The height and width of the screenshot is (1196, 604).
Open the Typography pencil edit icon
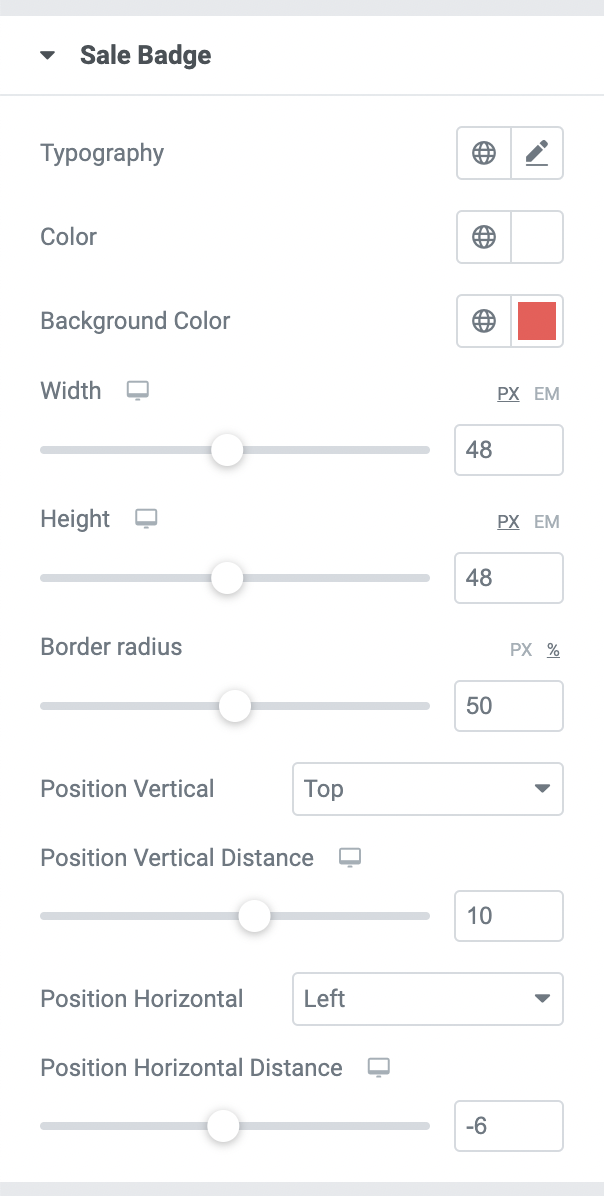point(537,153)
